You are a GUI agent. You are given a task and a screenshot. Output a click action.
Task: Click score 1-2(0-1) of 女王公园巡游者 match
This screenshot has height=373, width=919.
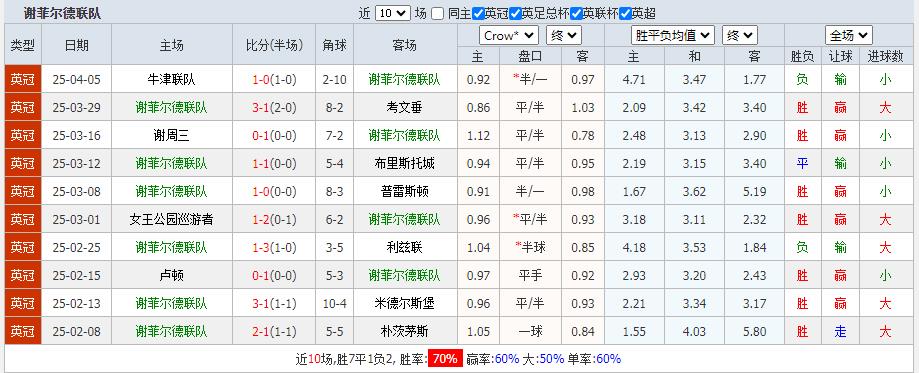274,220
